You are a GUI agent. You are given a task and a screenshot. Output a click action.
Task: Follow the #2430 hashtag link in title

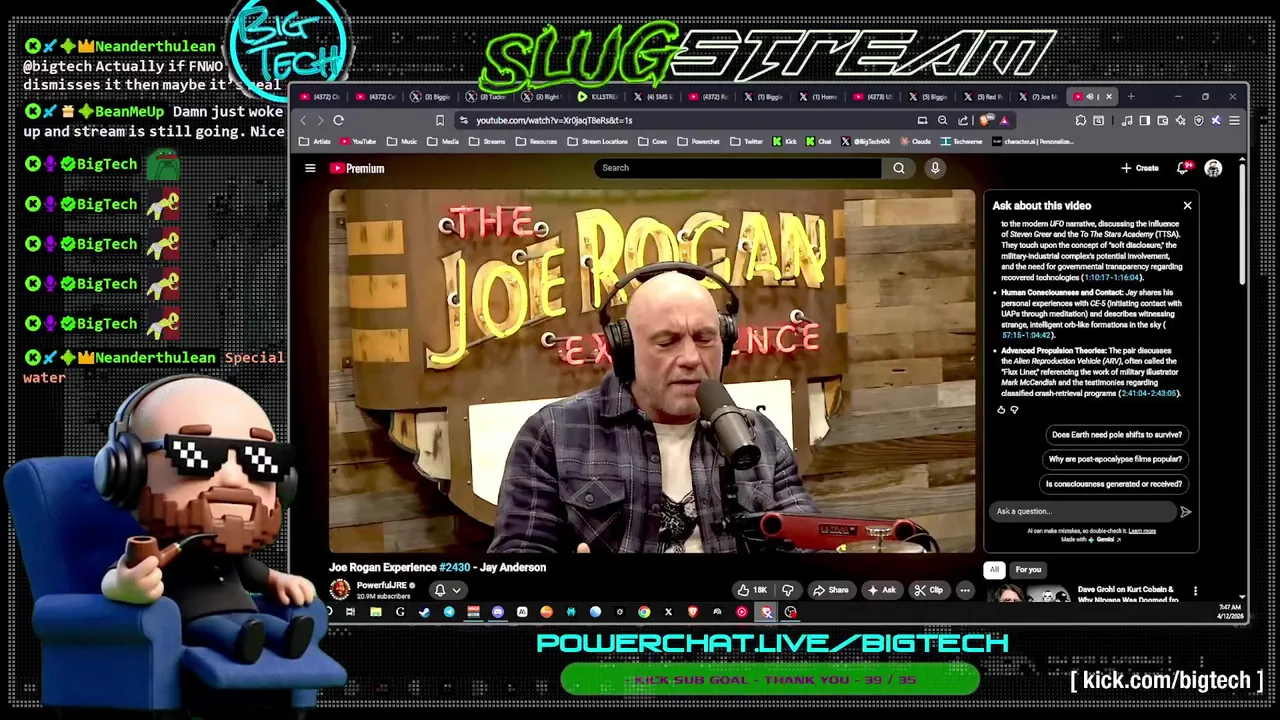[x=454, y=567]
